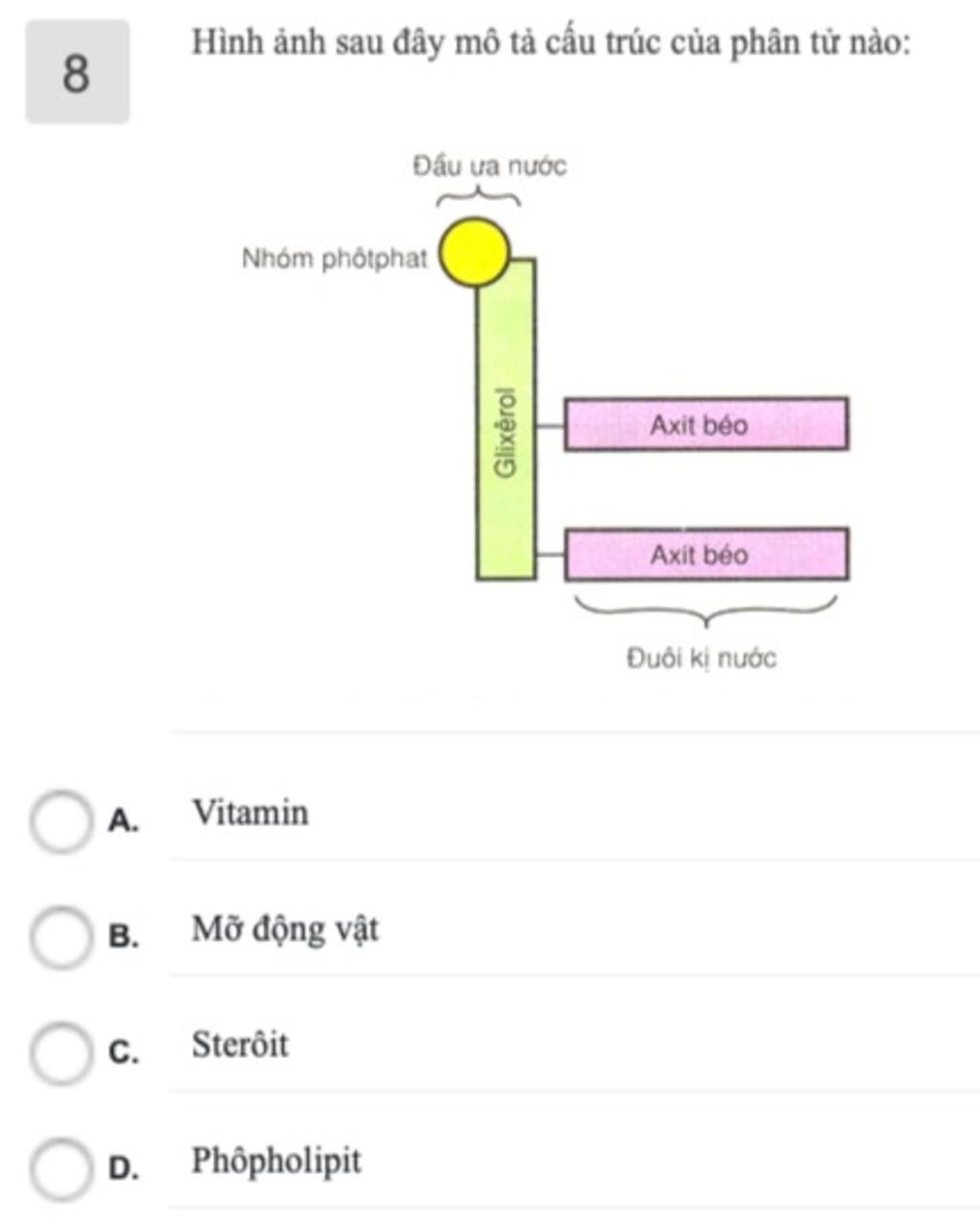Click the bold letter A label
The width and height of the screenshot is (980, 1221).
coord(123,821)
